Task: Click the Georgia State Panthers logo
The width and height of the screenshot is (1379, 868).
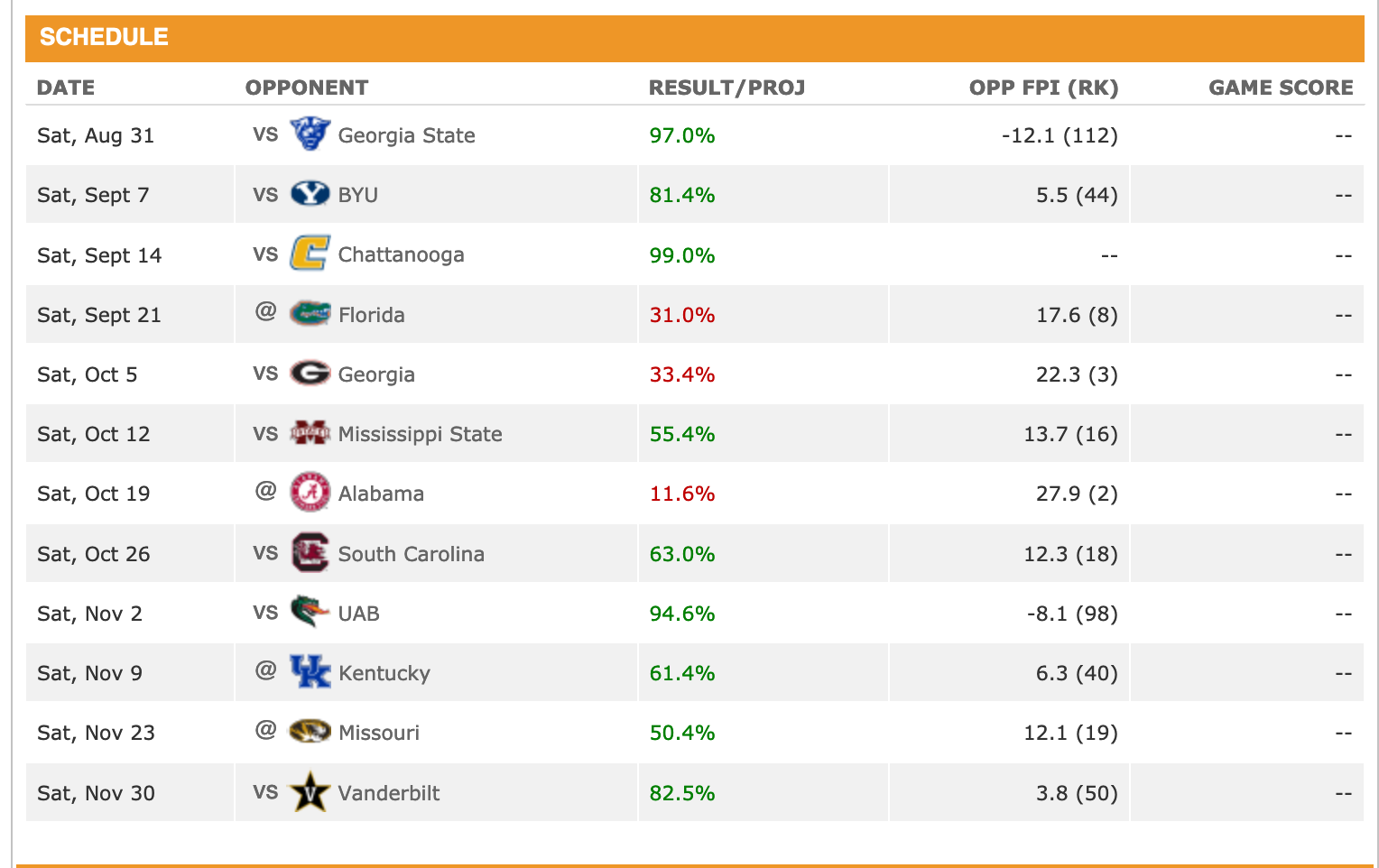Action: (310, 134)
